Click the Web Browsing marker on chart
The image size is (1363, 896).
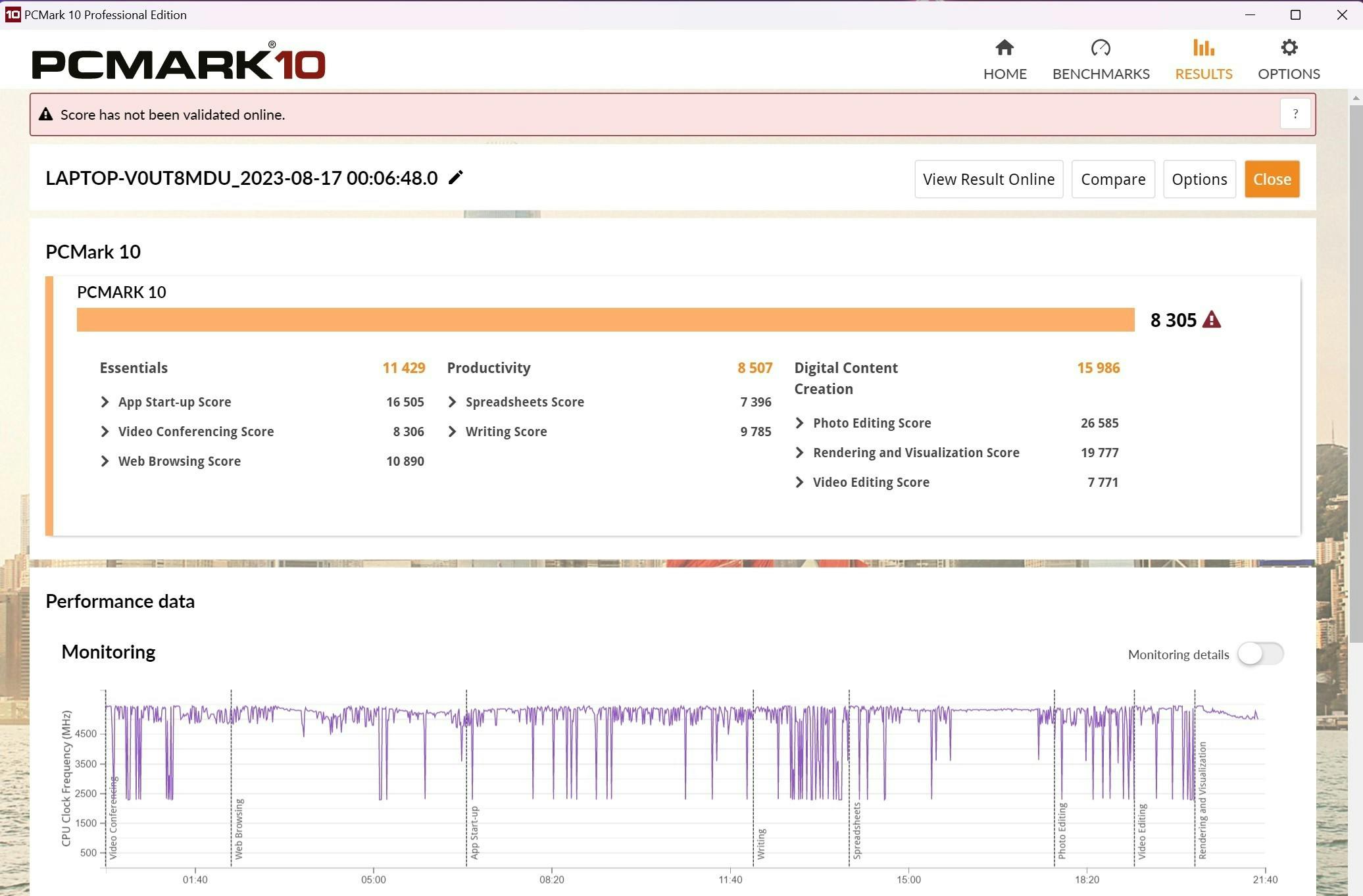pos(239,829)
